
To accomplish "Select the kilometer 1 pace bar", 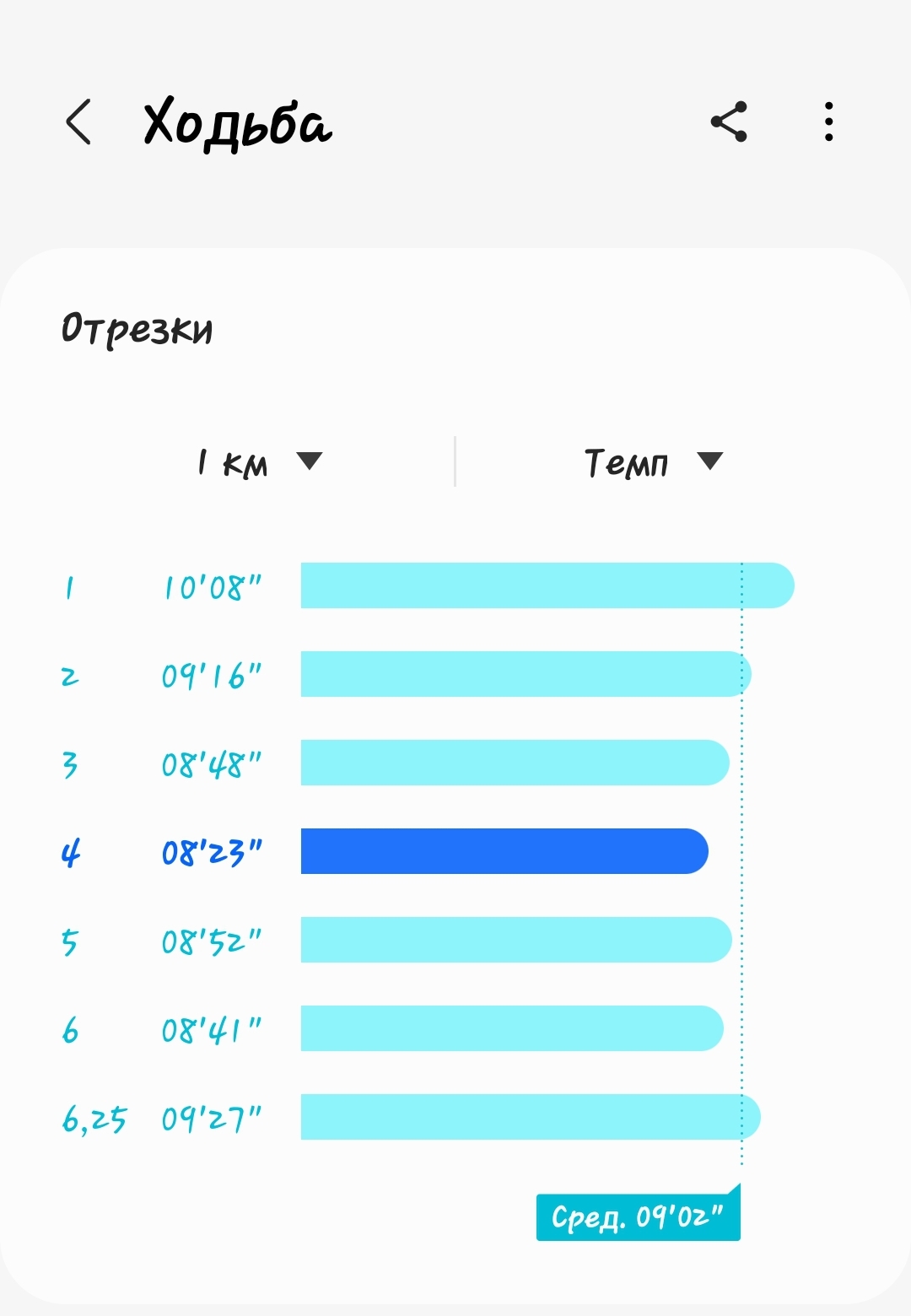I will [x=547, y=585].
